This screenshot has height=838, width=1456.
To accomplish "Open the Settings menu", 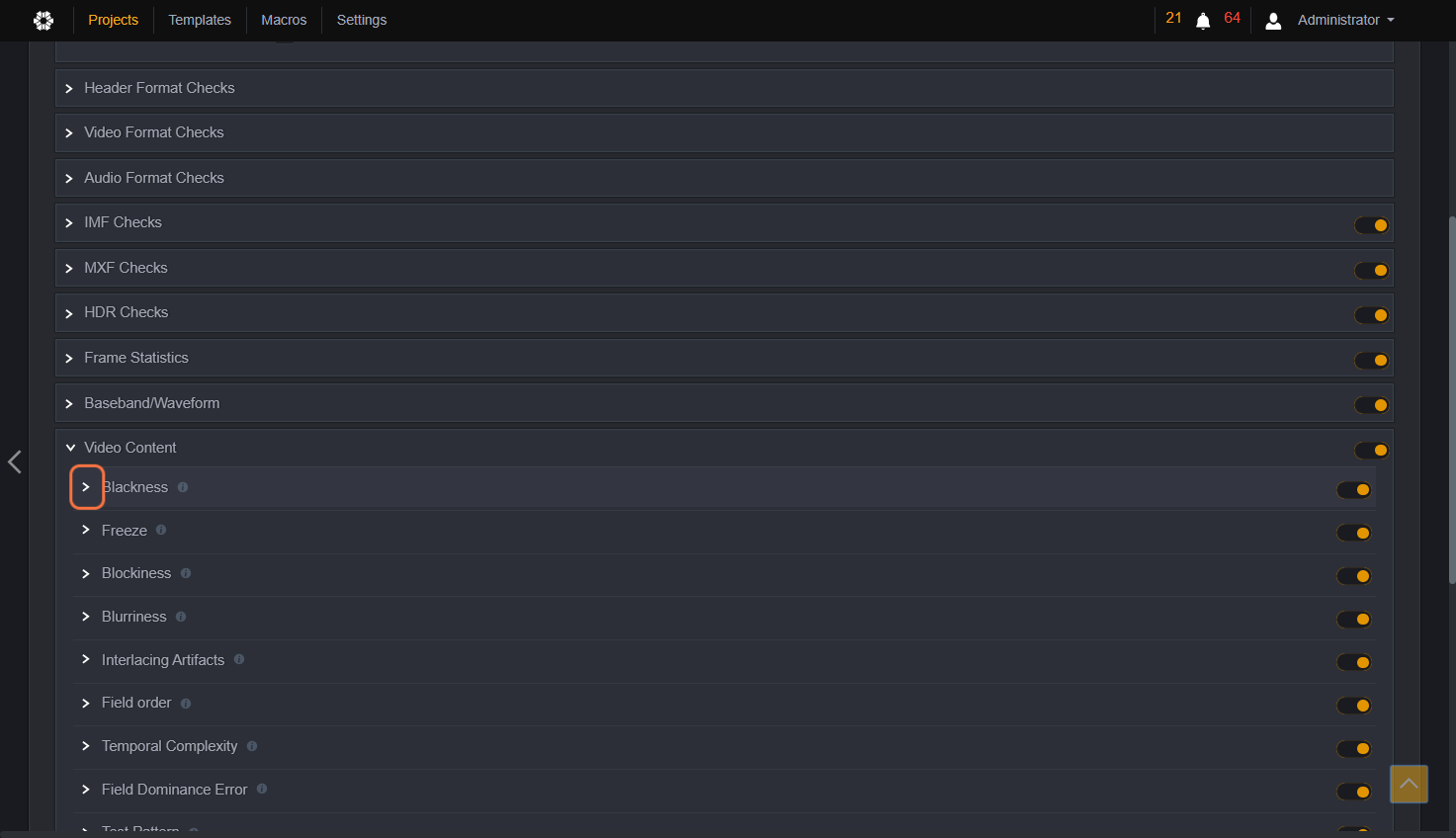I will [x=362, y=20].
